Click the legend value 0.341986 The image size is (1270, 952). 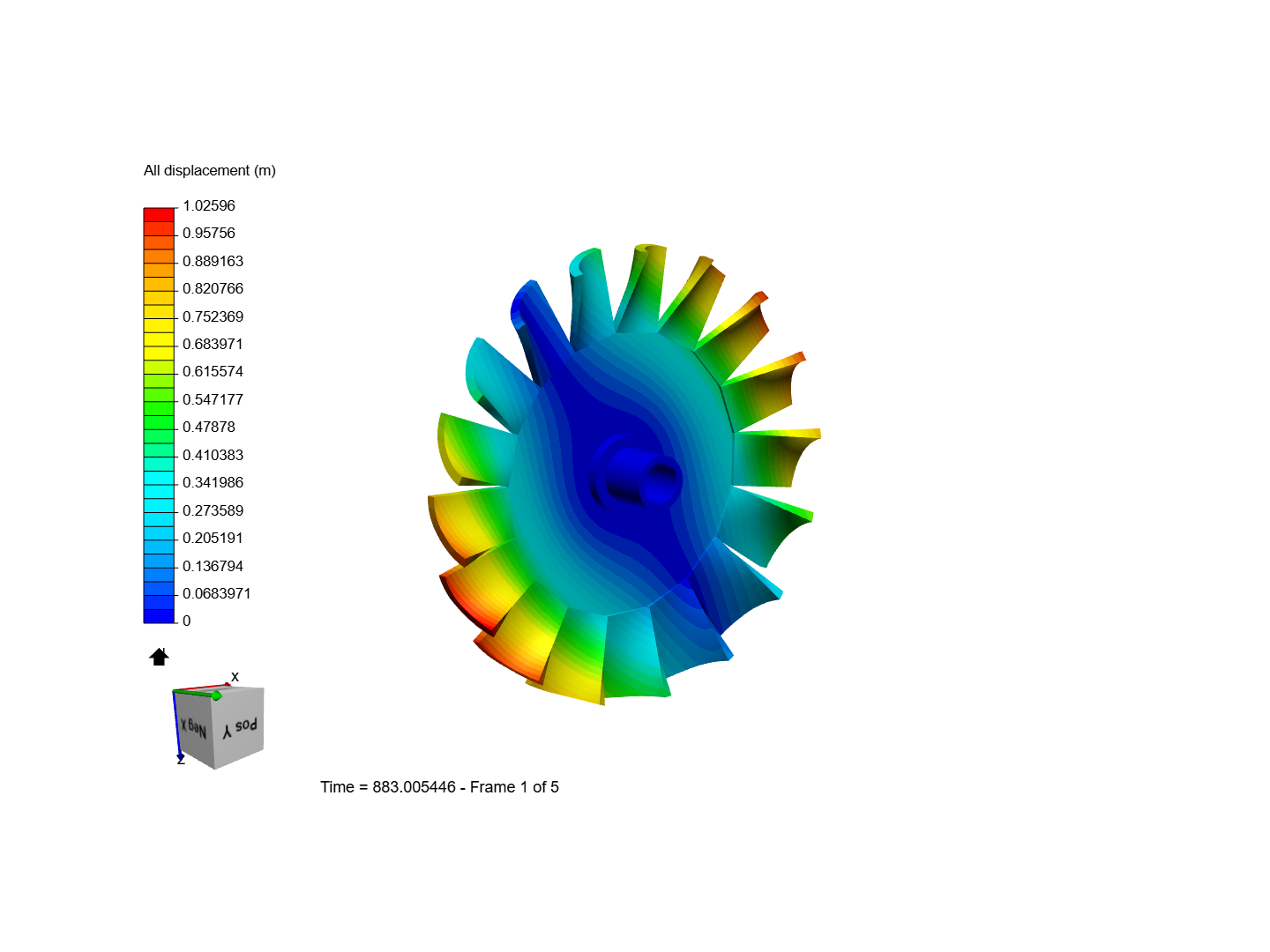(213, 482)
